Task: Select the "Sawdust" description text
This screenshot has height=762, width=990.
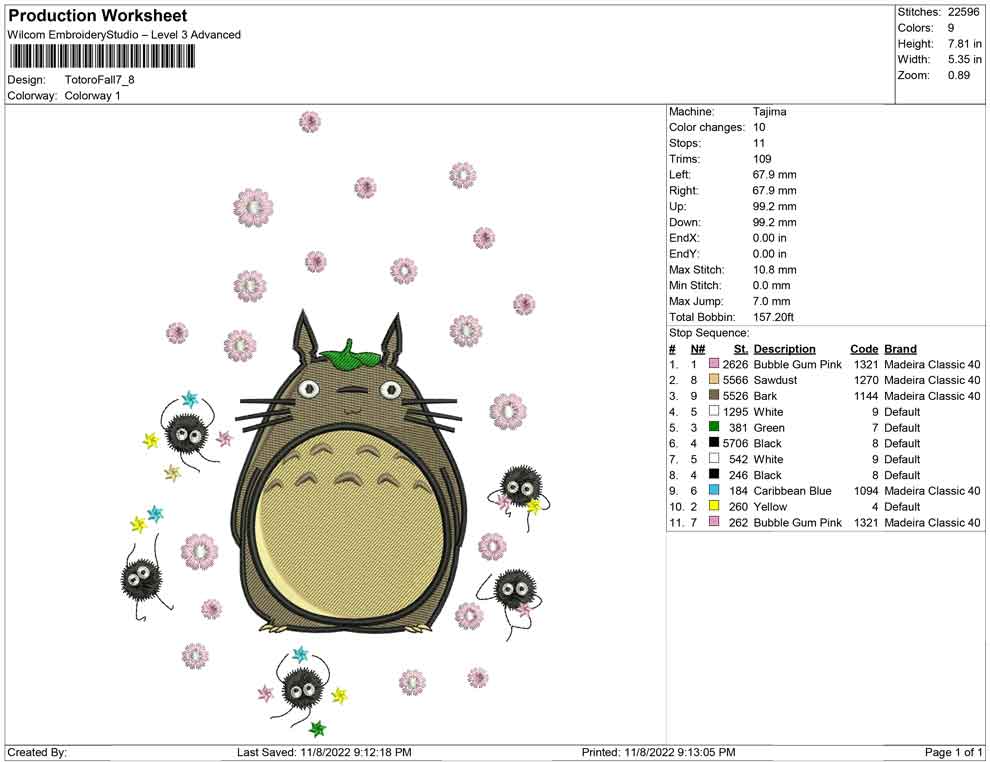Action: (775, 380)
